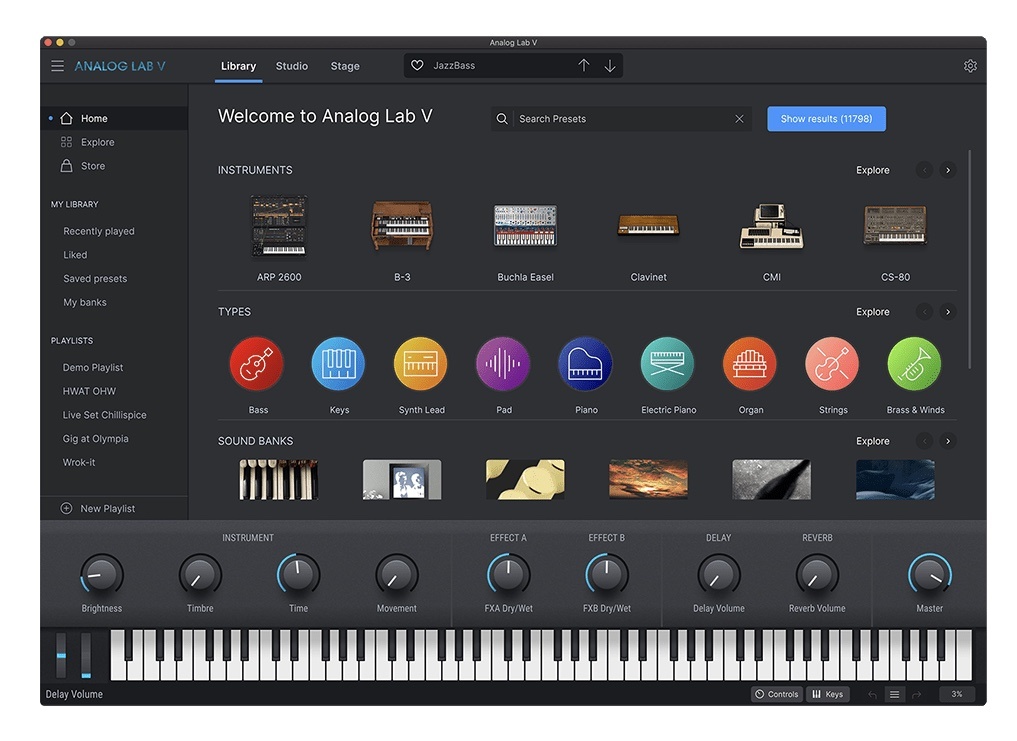Clear the Search Presets field
1017x741 pixels.
click(739, 119)
